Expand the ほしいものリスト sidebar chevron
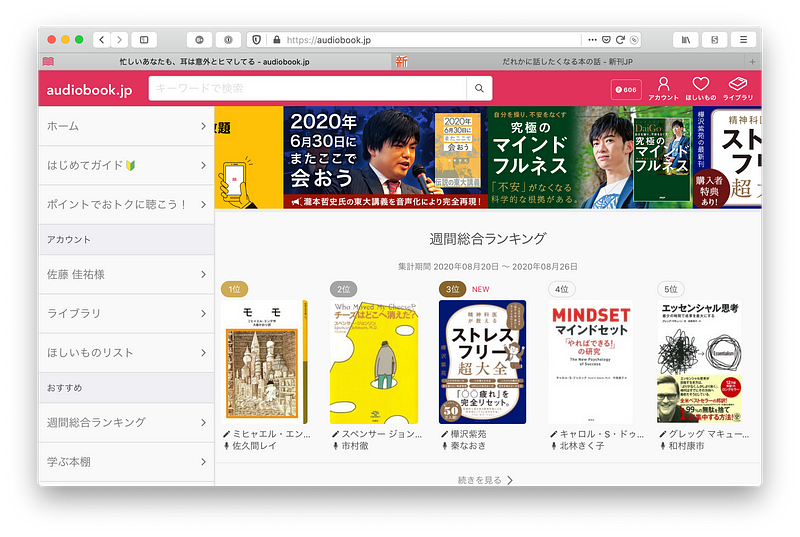Image resolution: width=800 pixels, height=537 pixels. [x=203, y=353]
